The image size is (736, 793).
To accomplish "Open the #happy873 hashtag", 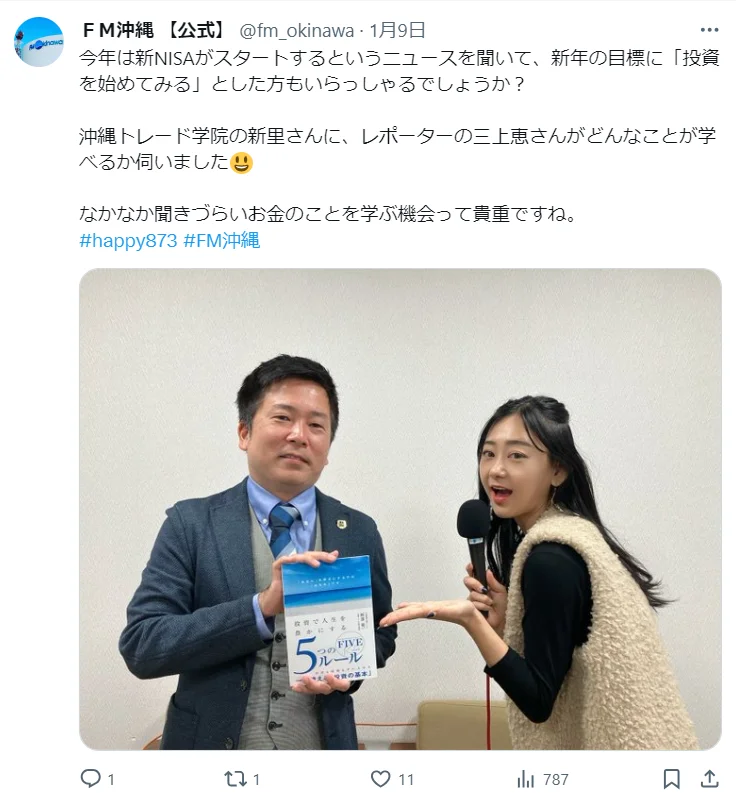I will (128, 240).
